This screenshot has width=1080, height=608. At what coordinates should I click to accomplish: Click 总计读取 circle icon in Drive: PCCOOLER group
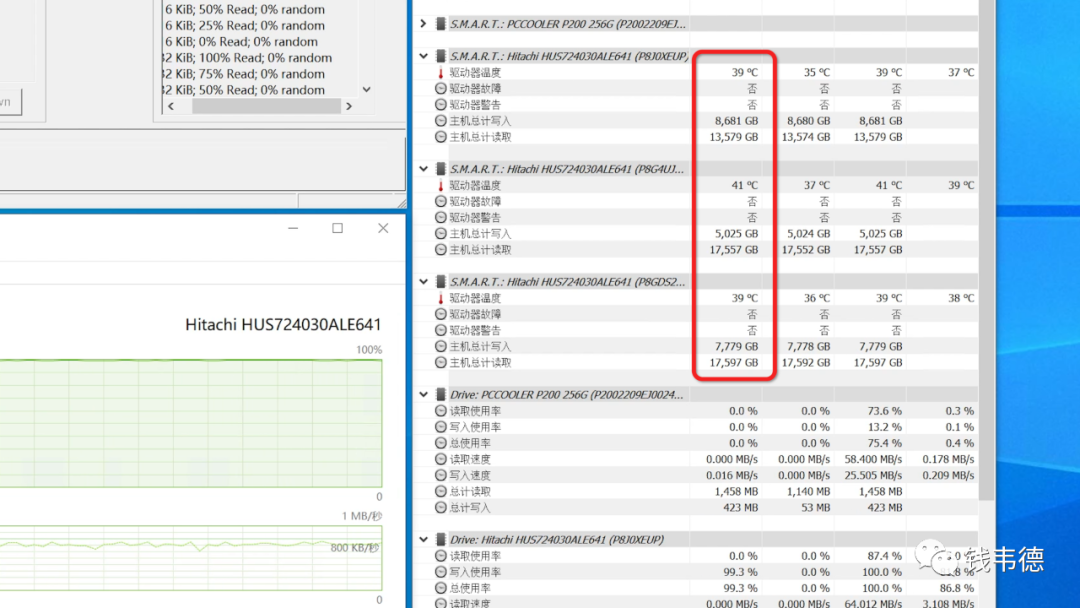(441, 492)
